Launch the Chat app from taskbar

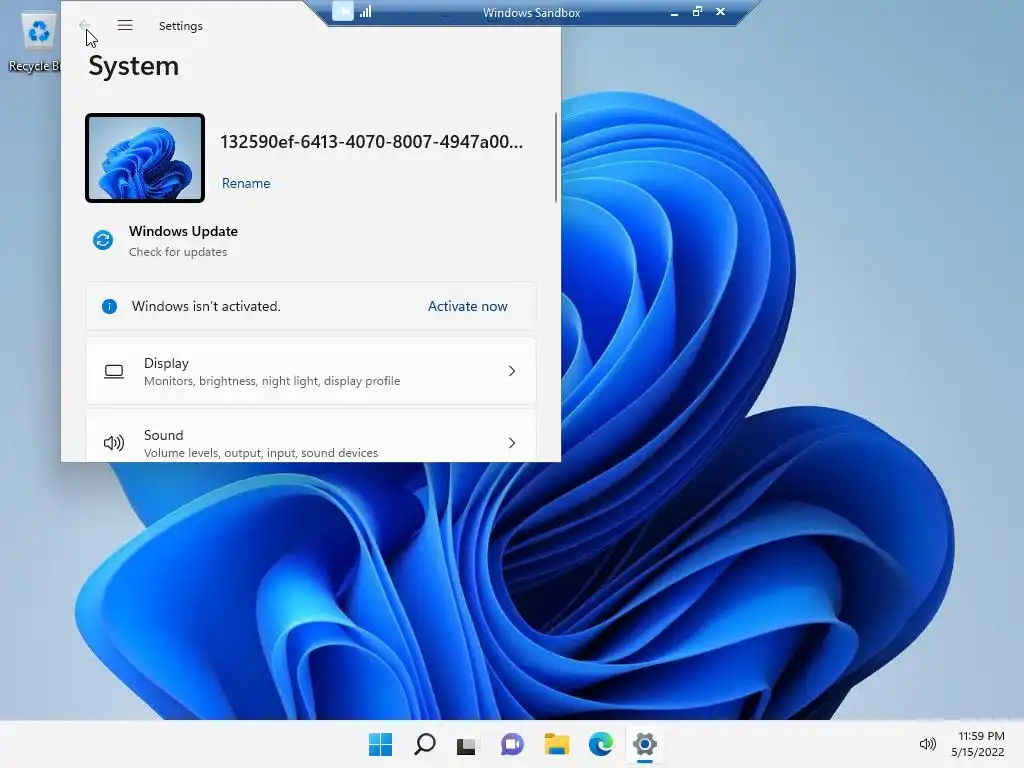pyautogui.click(x=512, y=744)
